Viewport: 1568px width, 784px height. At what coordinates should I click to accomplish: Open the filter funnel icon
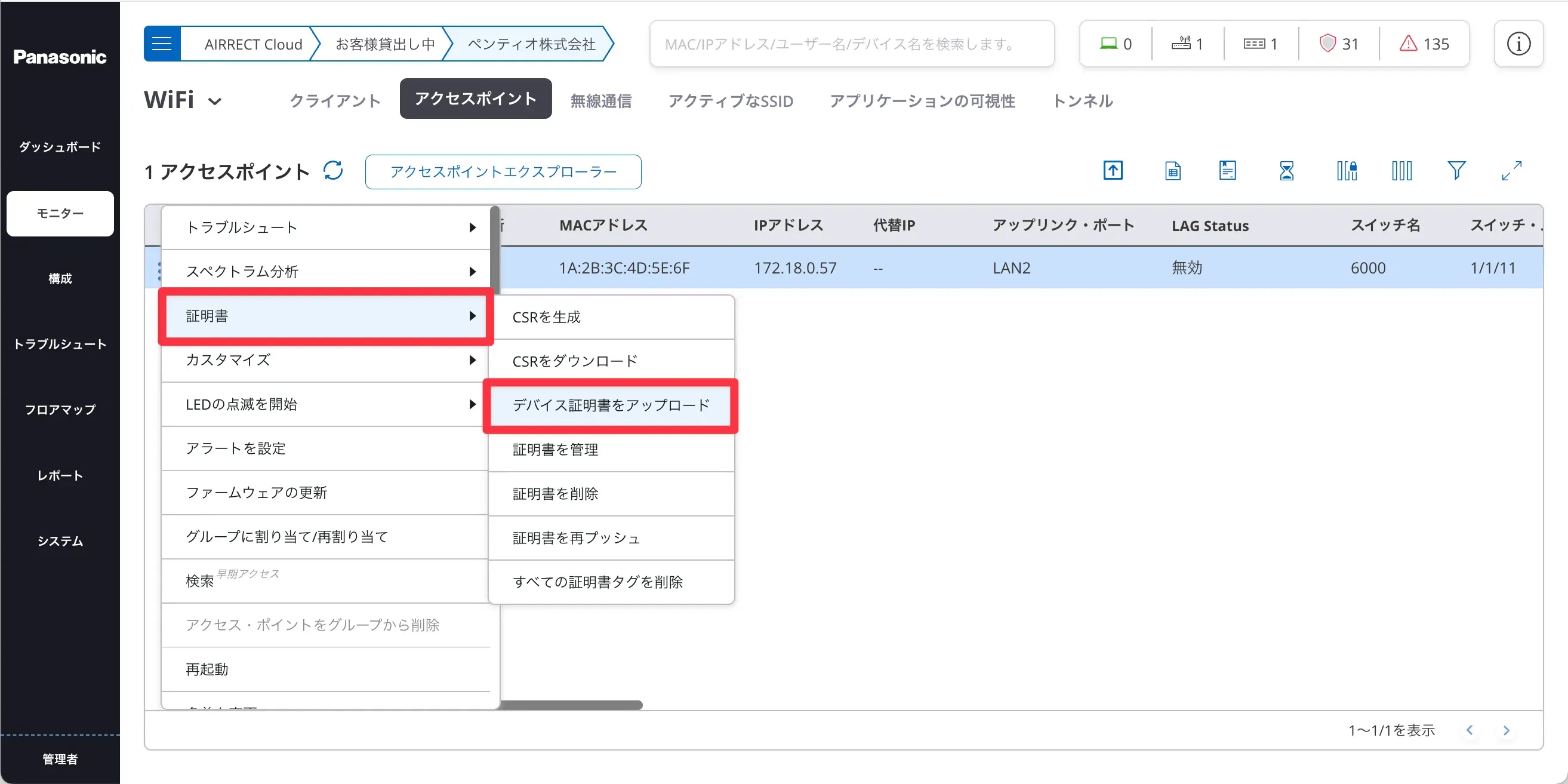(x=1456, y=171)
